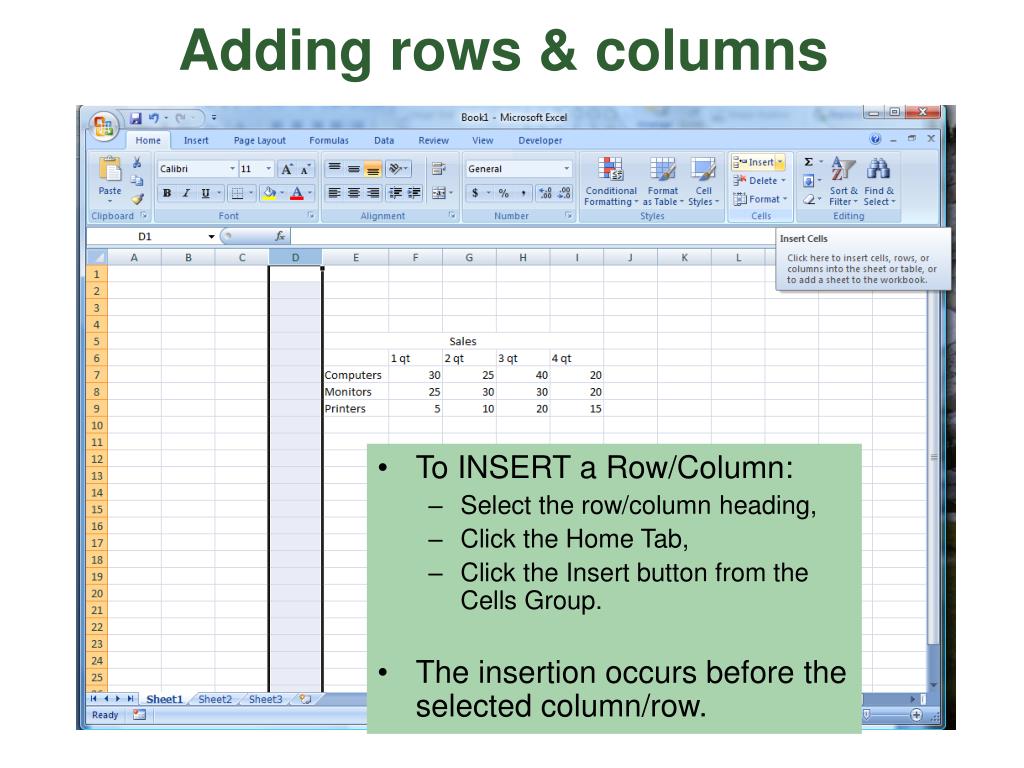Click the Save icon in quick access toolbar
This screenshot has height=768, width=1024.
click(136, 118)
